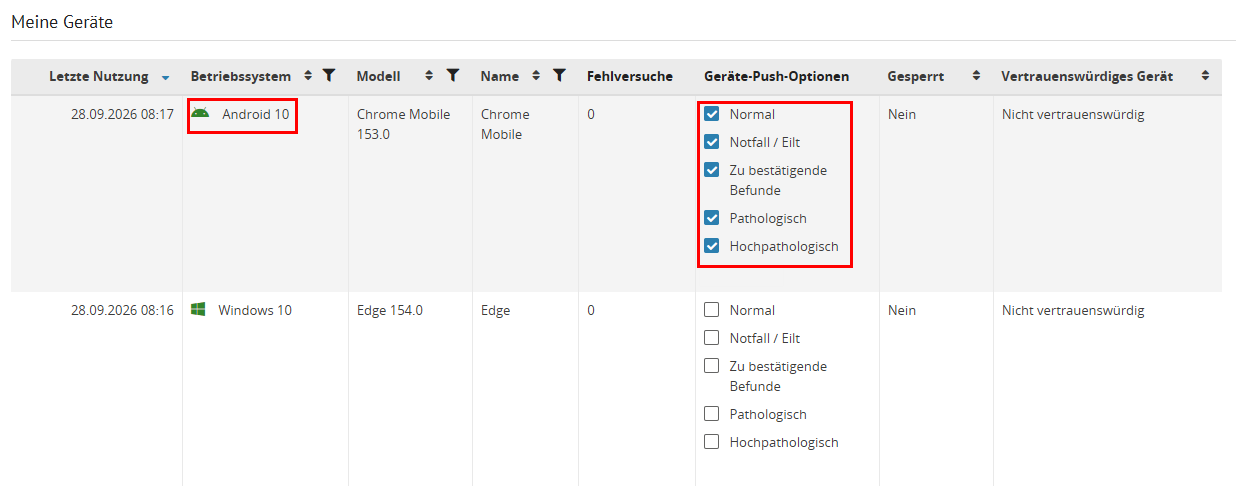Screen dimensions: 1236x486
Task: Click the Geräte-Push-Optionen column header
Action: coord(777,76)
